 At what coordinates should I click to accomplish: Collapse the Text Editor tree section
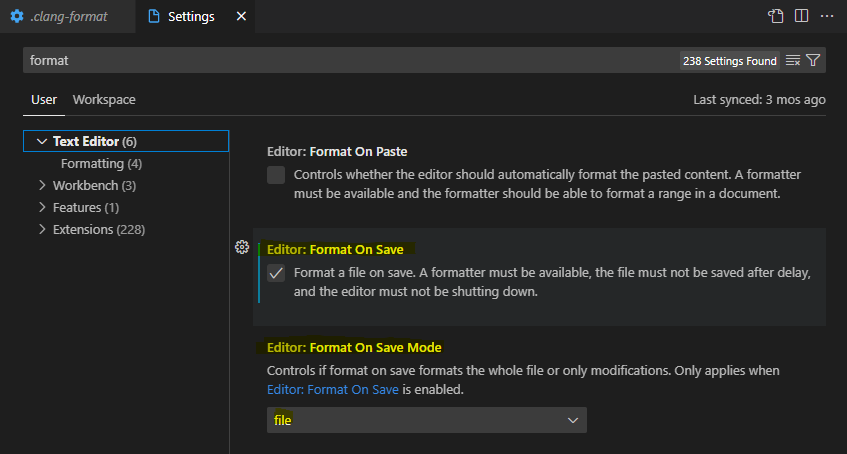(42, 142)
